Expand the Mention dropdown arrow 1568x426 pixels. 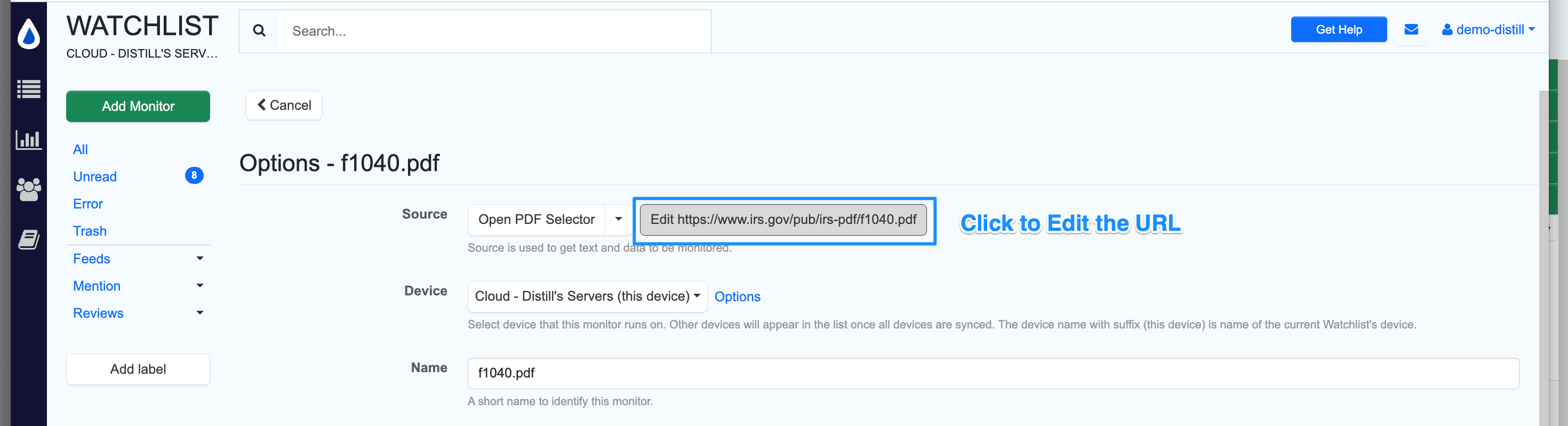point(199,285)
